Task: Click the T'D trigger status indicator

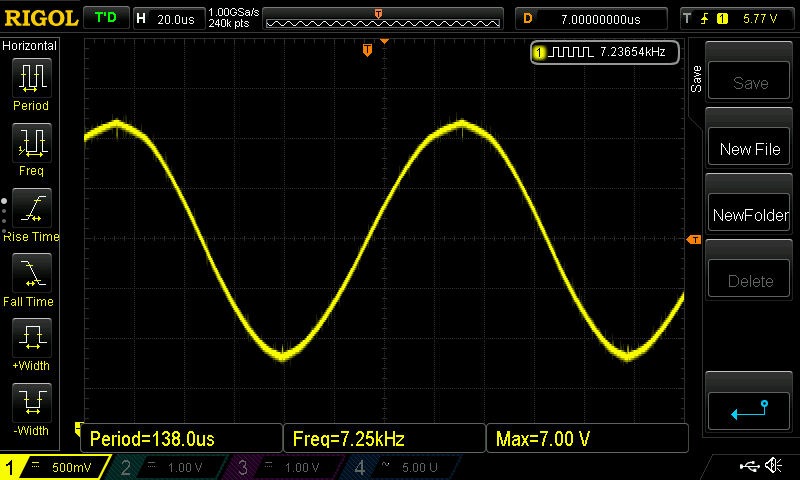Action: coord(106,18)
